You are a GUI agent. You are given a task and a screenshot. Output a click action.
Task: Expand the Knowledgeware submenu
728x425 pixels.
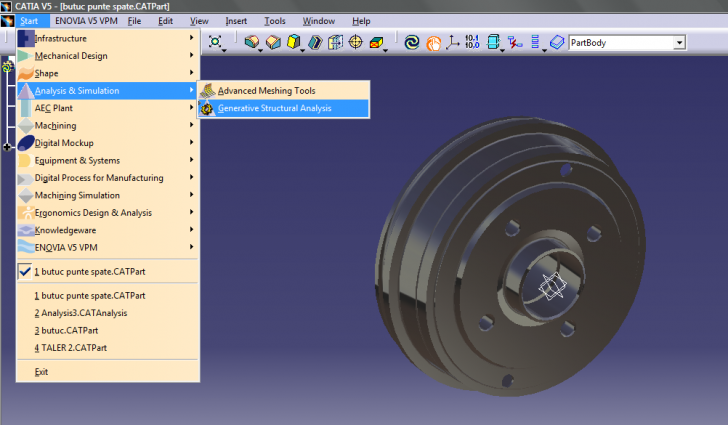pyautogui.click(x=108, y=230)
